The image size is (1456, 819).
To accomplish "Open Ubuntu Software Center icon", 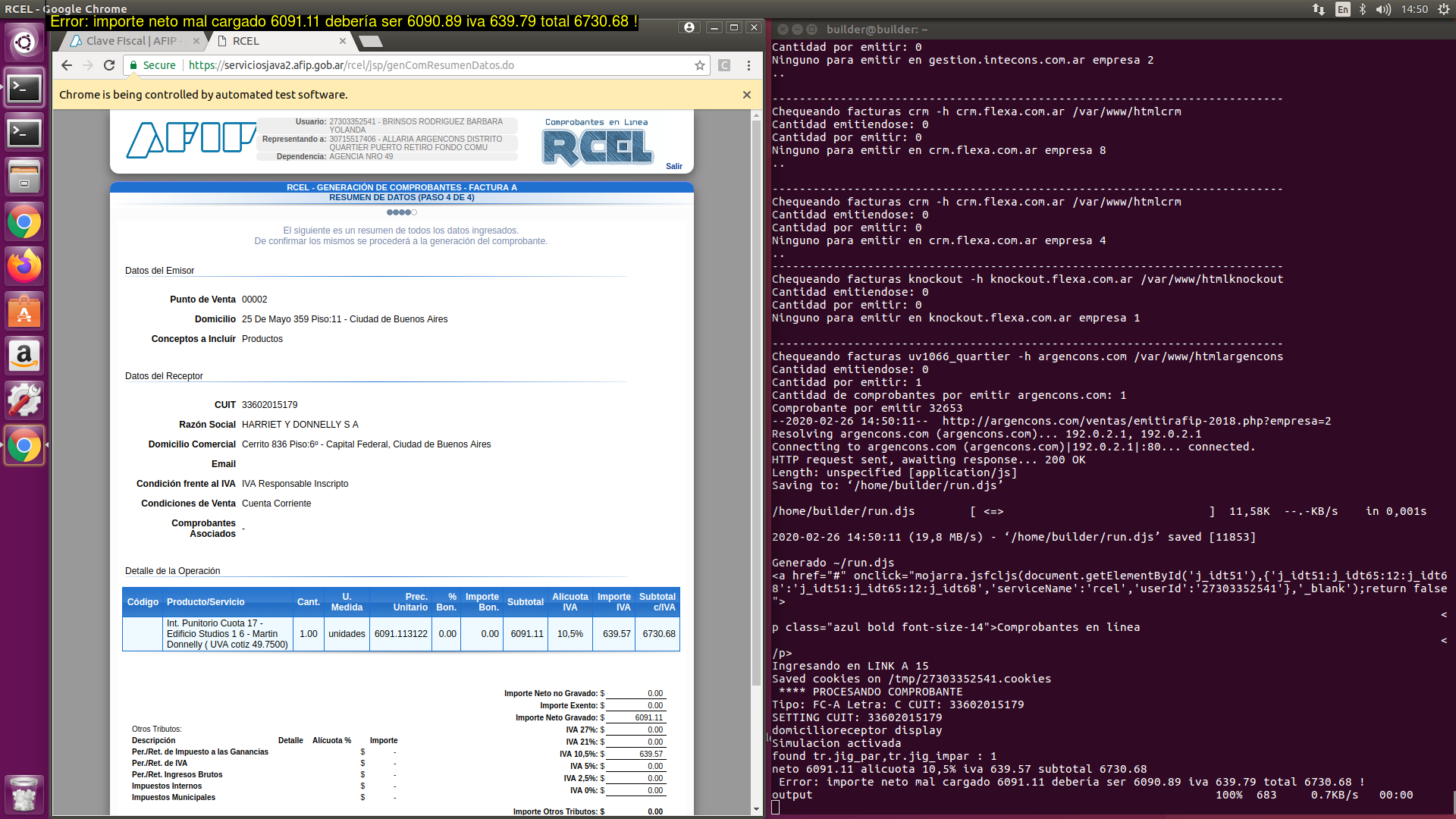I will [x=24, y=311].
